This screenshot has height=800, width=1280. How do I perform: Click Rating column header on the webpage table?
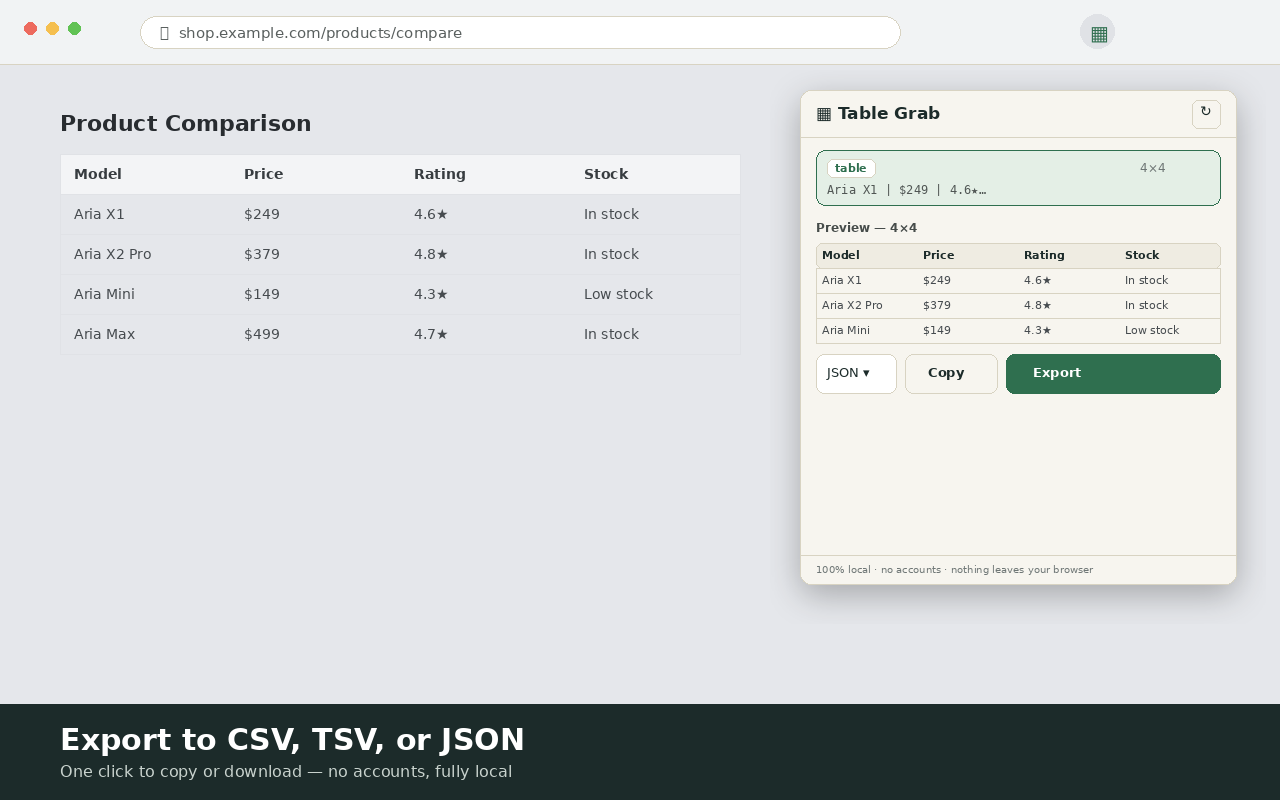440,174
